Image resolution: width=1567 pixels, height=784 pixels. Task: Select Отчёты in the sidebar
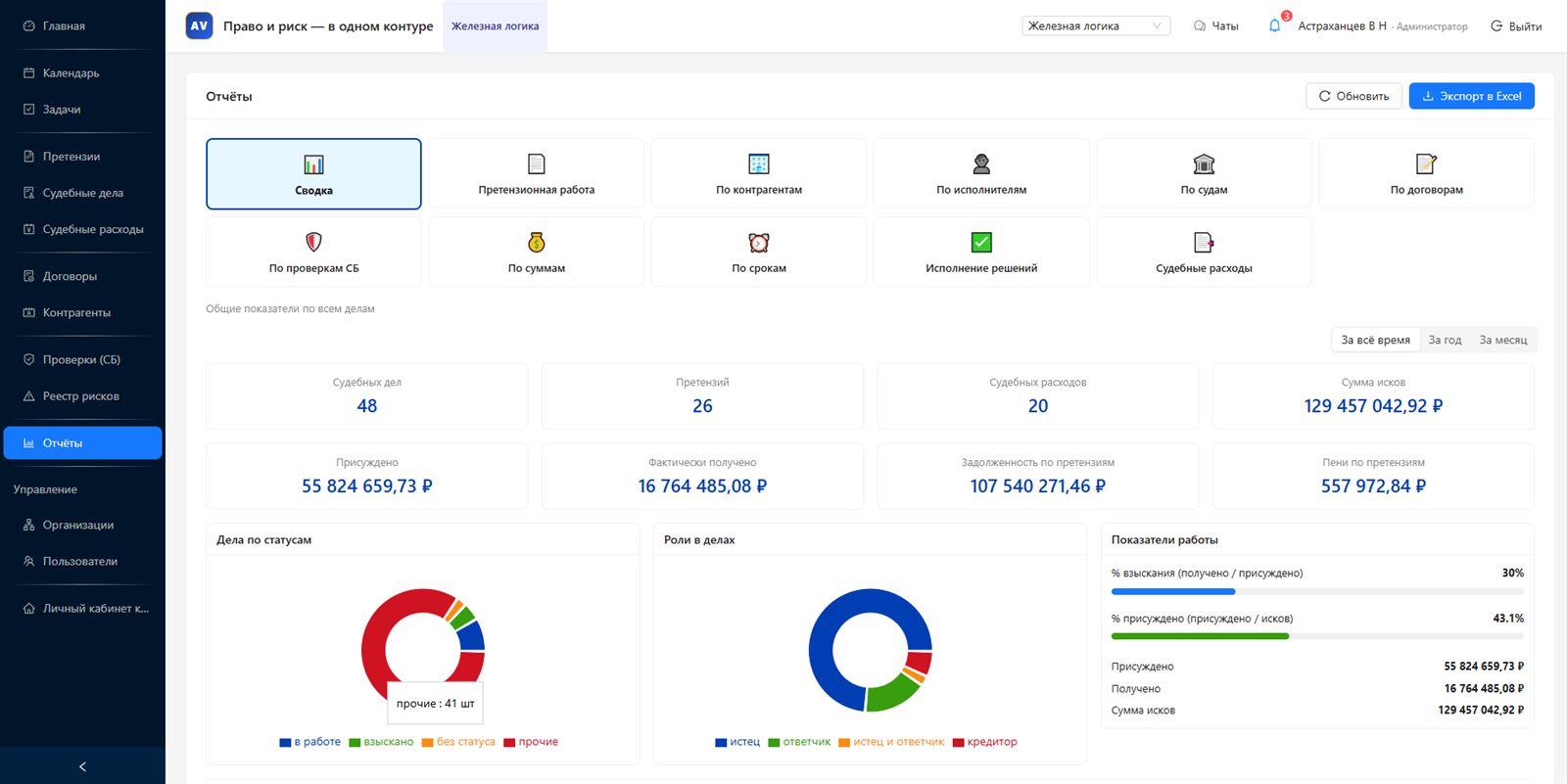pyautogui.click(x=82, y=443)
